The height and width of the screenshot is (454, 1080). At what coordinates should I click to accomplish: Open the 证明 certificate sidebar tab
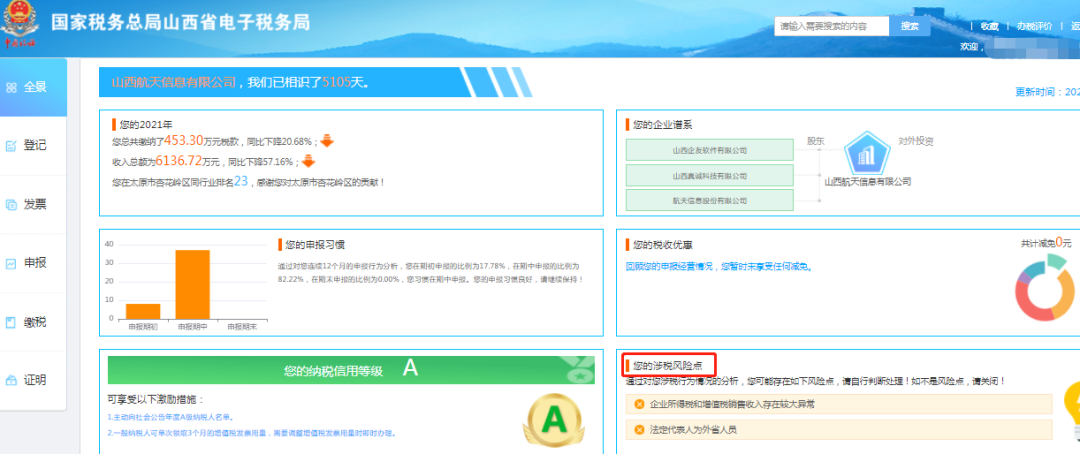33,380
